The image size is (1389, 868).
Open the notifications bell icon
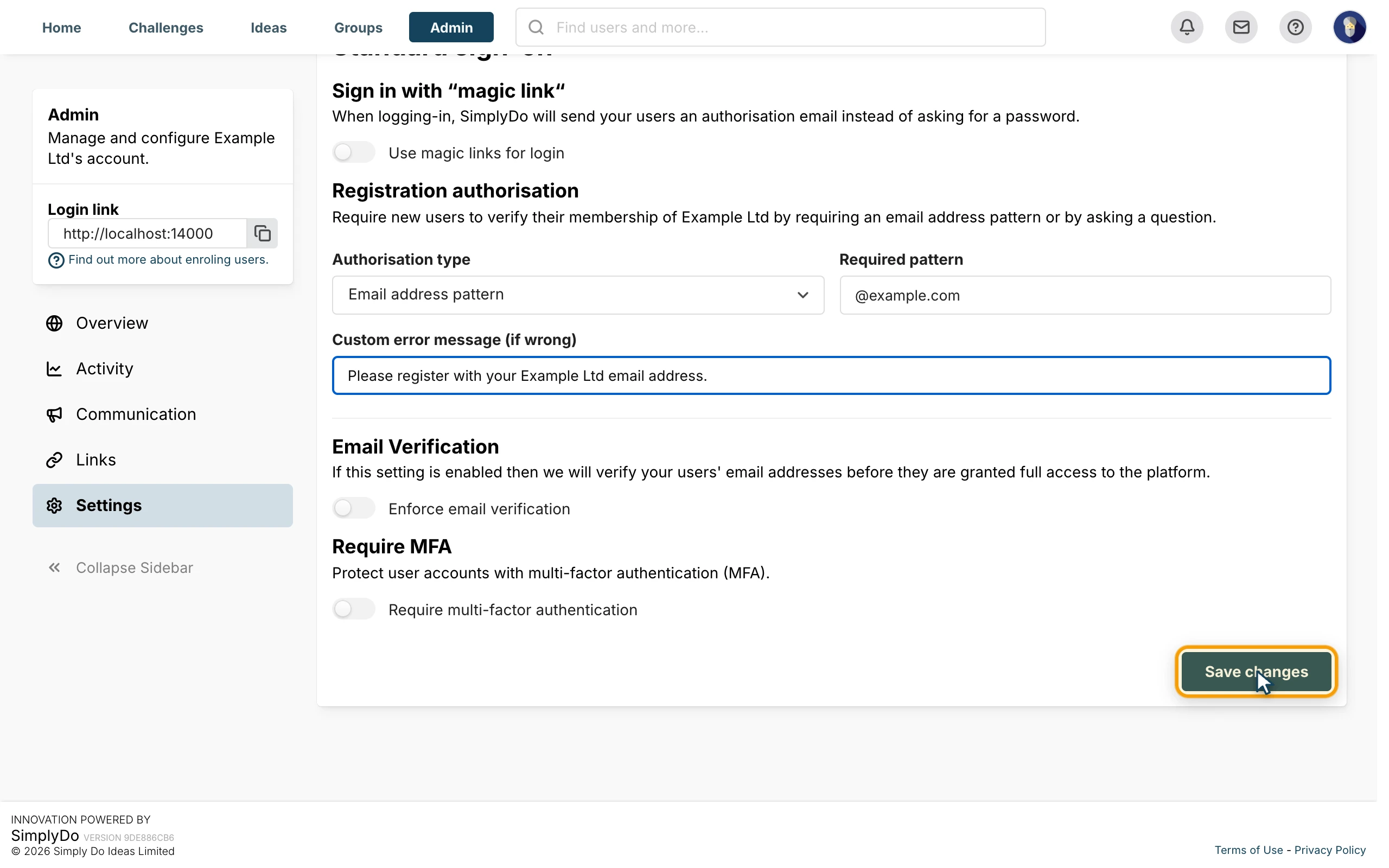1187,27
